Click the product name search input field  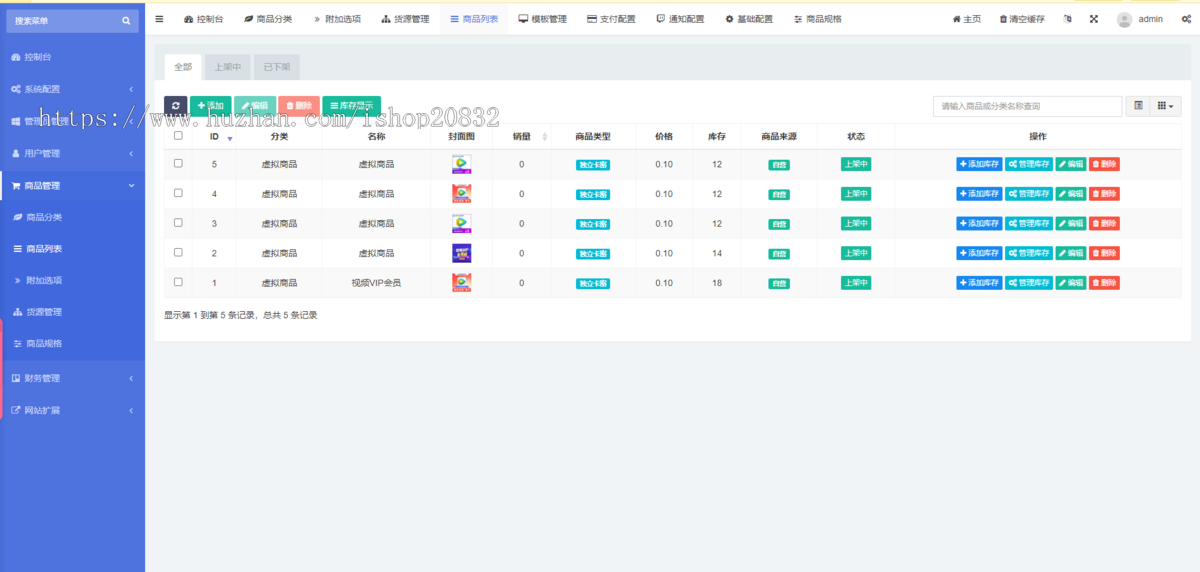tap(1027, 106)
